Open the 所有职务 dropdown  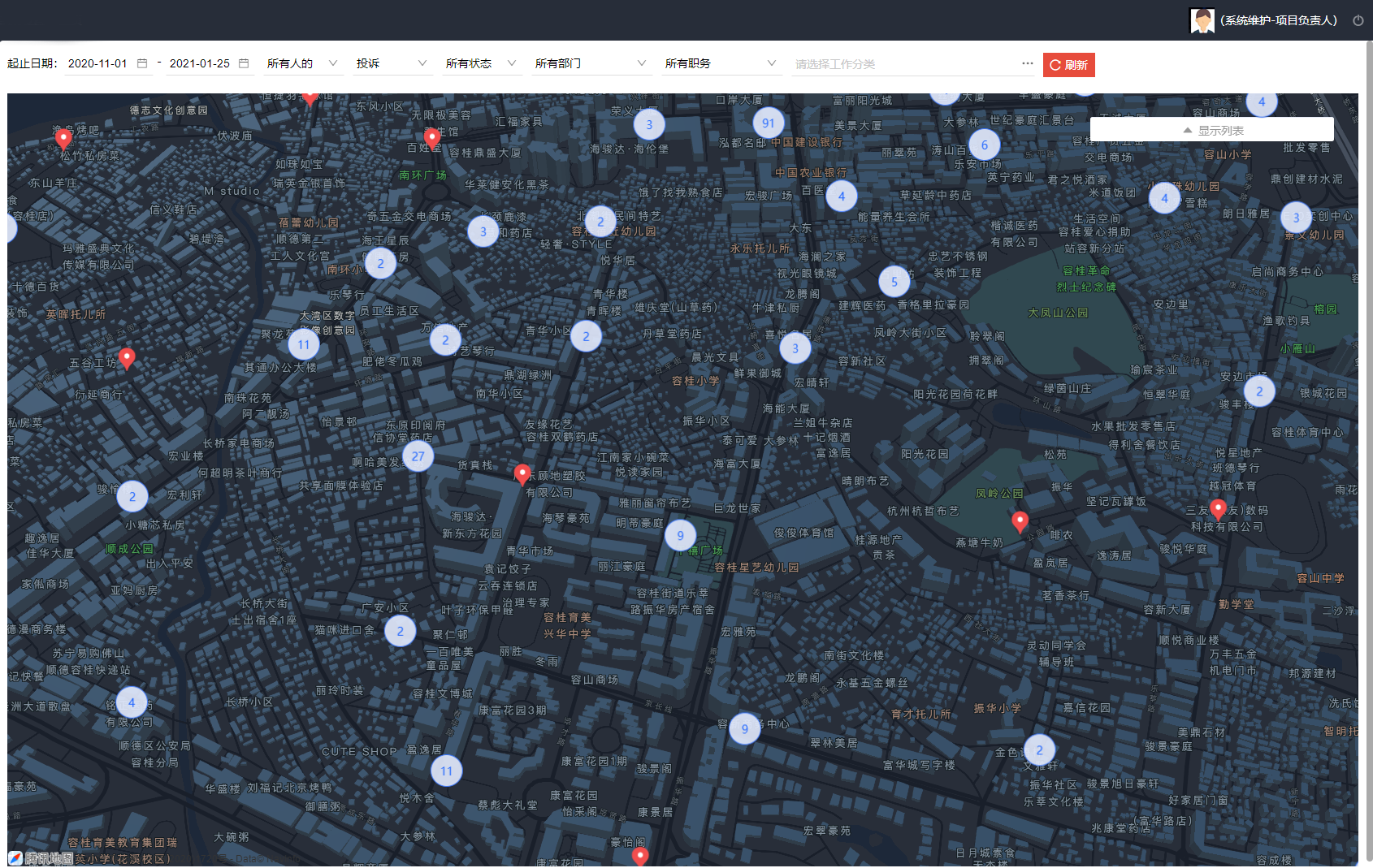[x=721, y=63]
